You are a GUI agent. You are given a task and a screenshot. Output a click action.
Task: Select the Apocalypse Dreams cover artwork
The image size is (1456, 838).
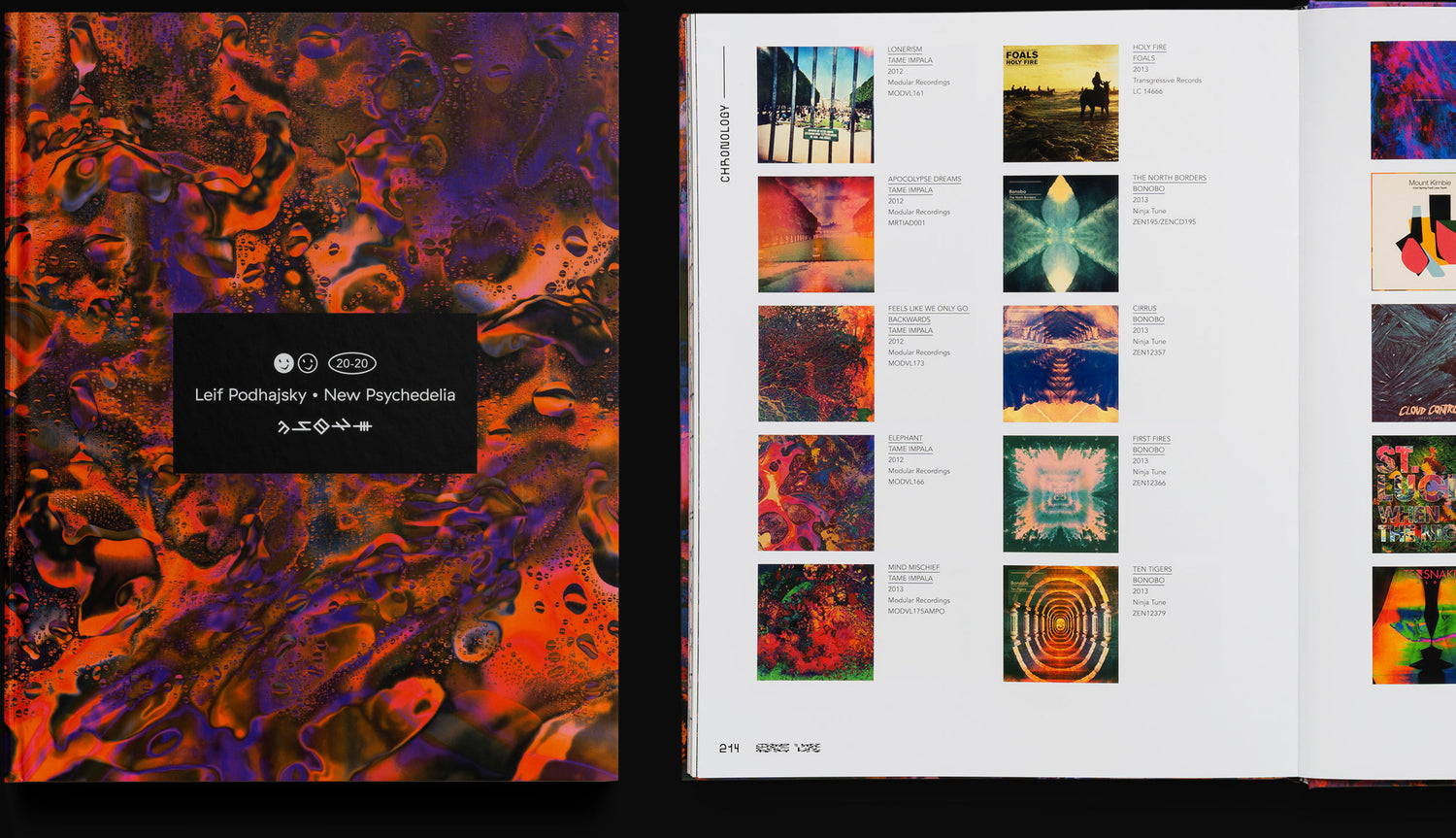click(x=815, y=234)
